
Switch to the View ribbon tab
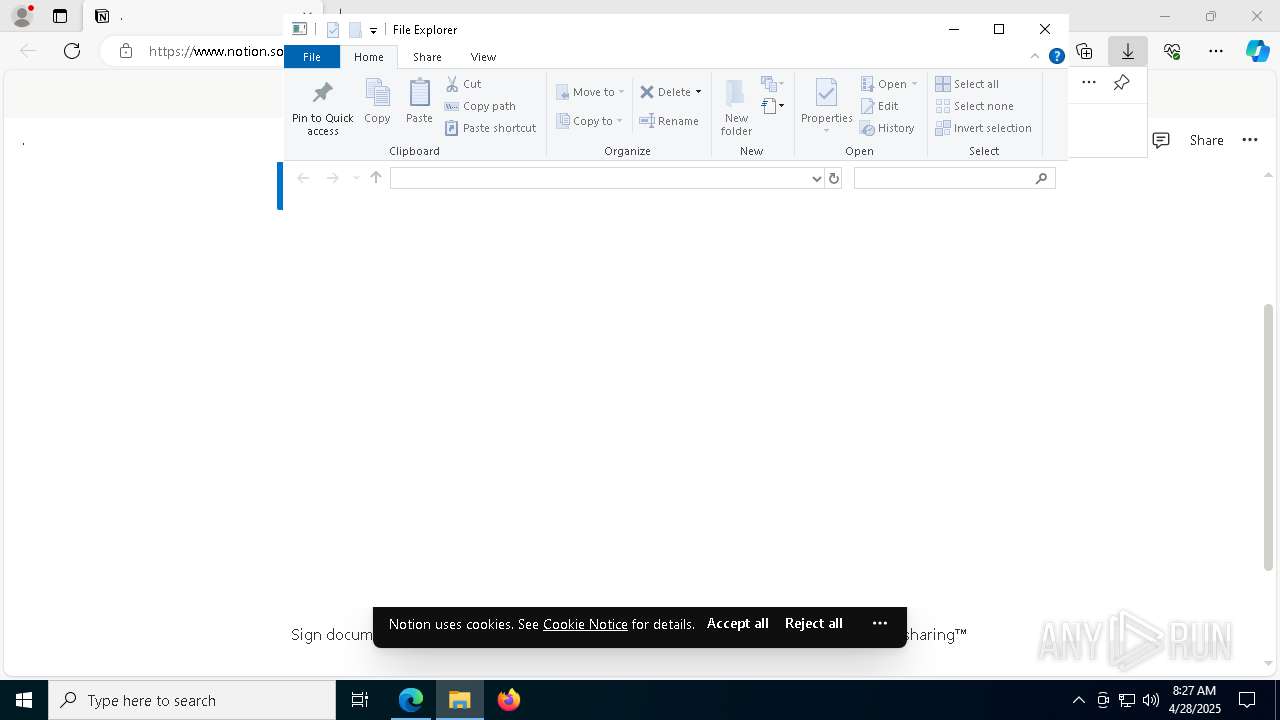click(483, 57)
